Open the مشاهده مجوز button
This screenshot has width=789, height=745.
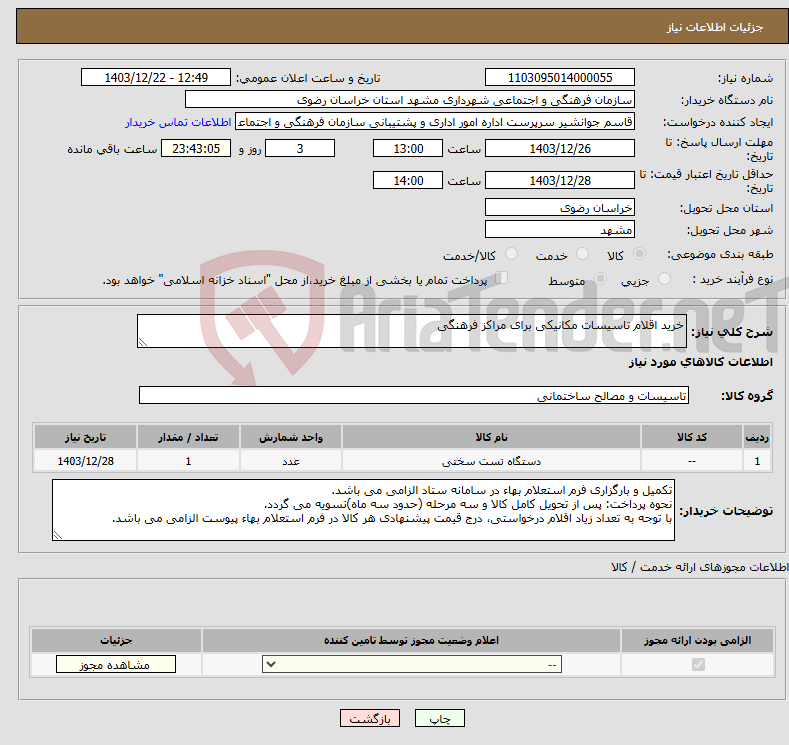tap(116, 665)
